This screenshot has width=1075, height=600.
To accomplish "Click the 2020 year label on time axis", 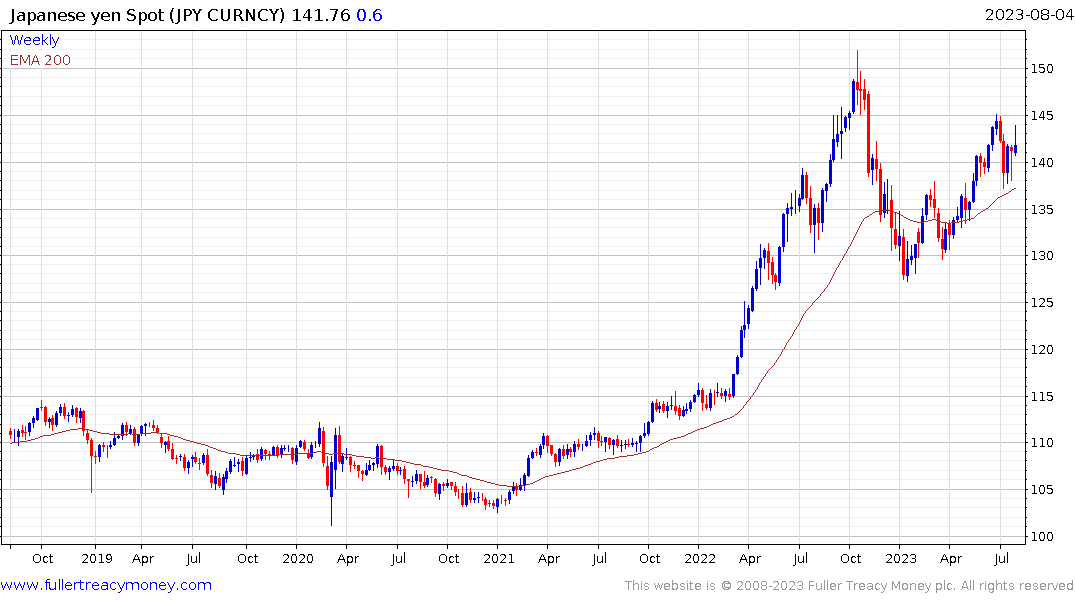I will click(x=298, y=559).
